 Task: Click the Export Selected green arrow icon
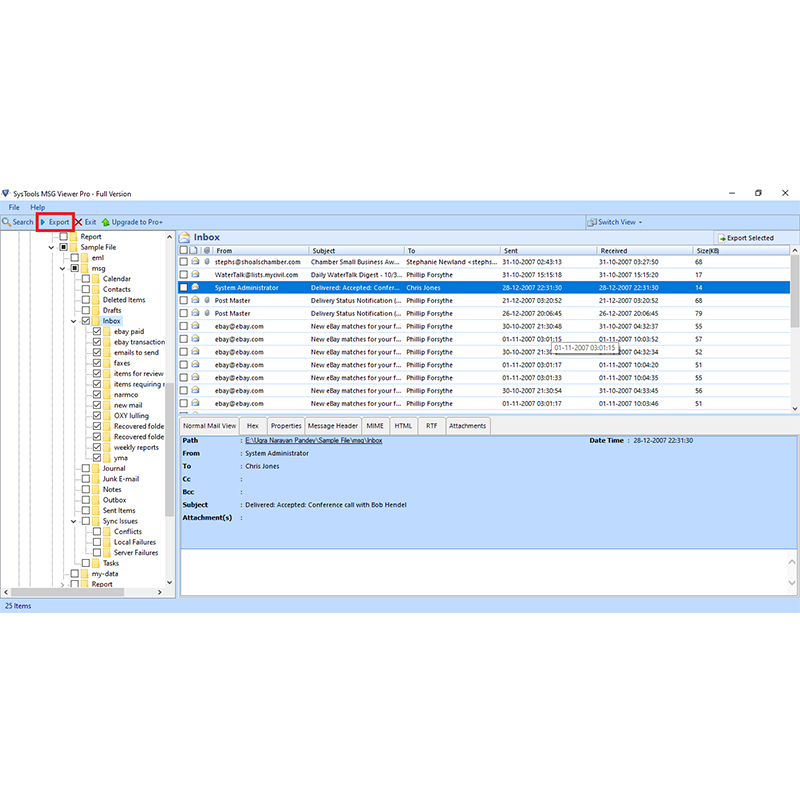[722, 238]
